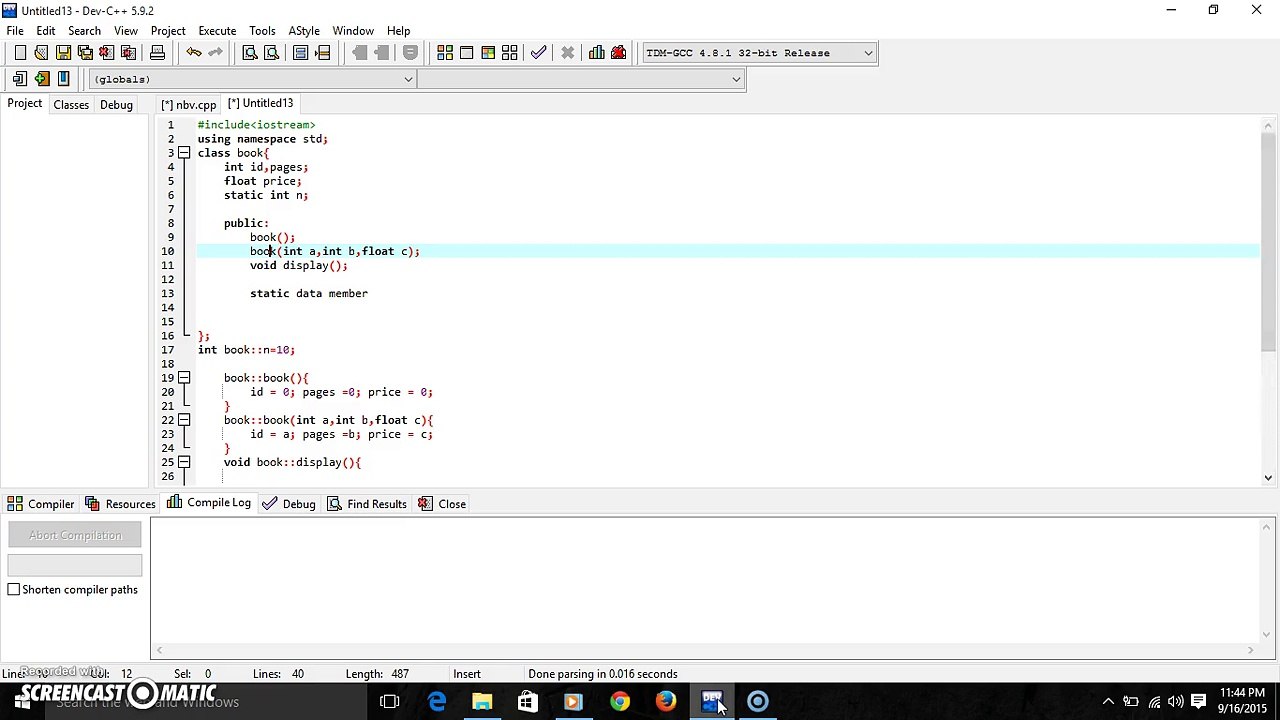Open Windows Store from the taskbar
The height and width of the screenshot is (720, 1280).
point(527,701)
